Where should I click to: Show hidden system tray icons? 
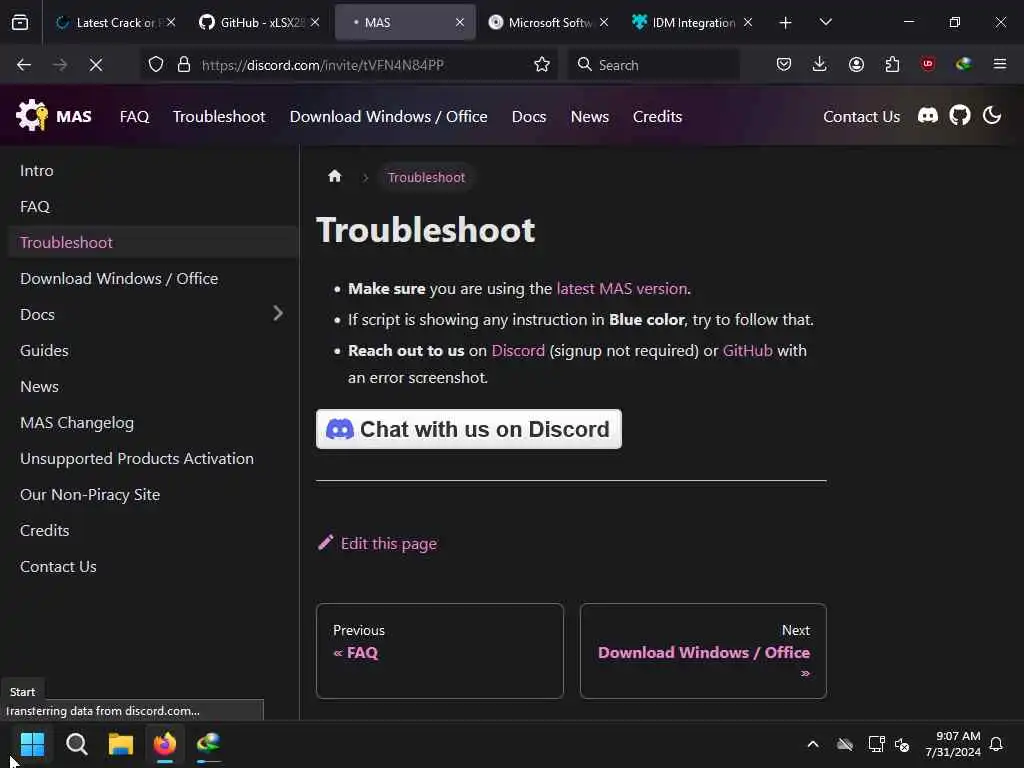click(x=812, y=744)
